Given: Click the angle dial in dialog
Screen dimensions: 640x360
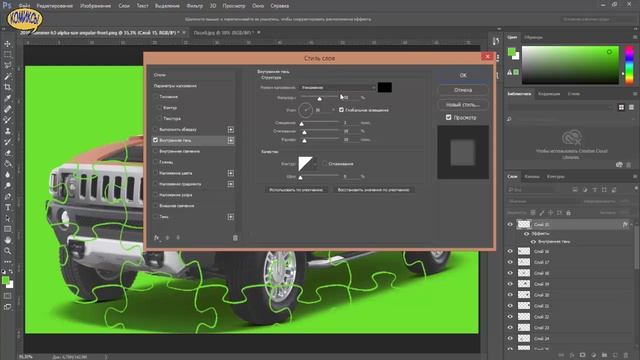Looking at the screenshot, I should [305, 110].
